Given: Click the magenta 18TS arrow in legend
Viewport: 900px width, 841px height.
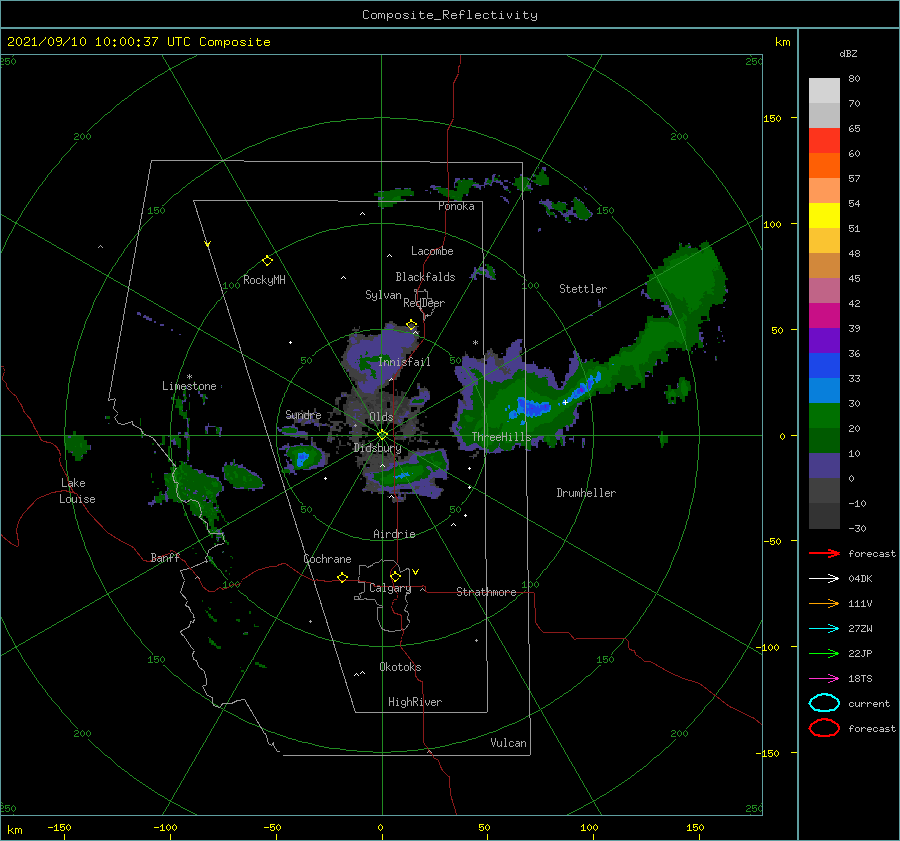Looking at the screenshot, I should click(824, 679).
